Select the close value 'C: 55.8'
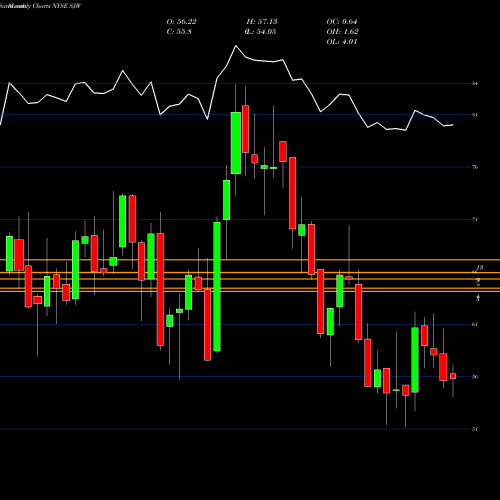 coord(179,32)
